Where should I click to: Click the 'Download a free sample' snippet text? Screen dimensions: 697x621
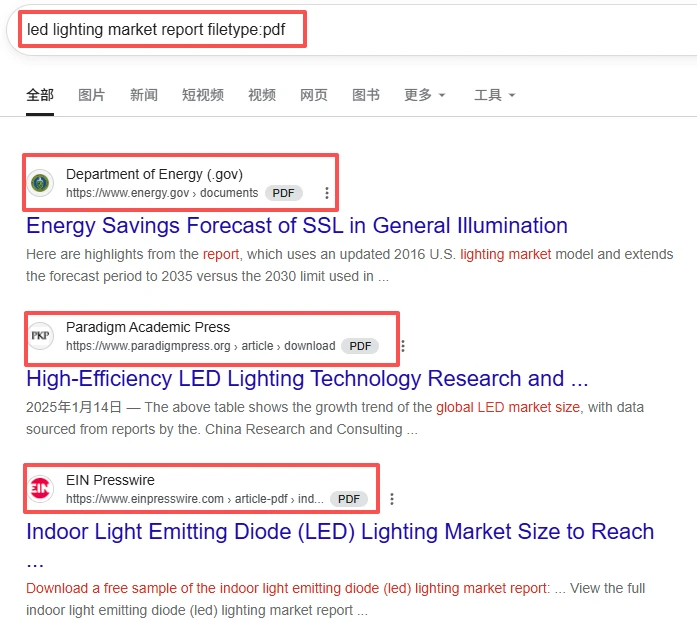click(x=335, y=599)
